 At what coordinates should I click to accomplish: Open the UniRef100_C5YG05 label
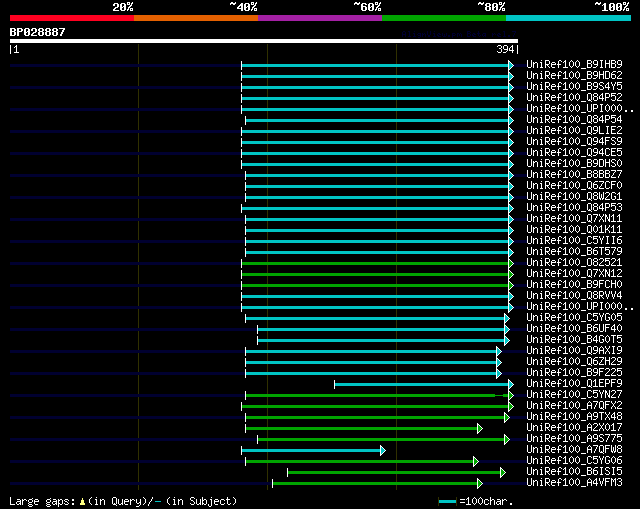click(574, 318)
